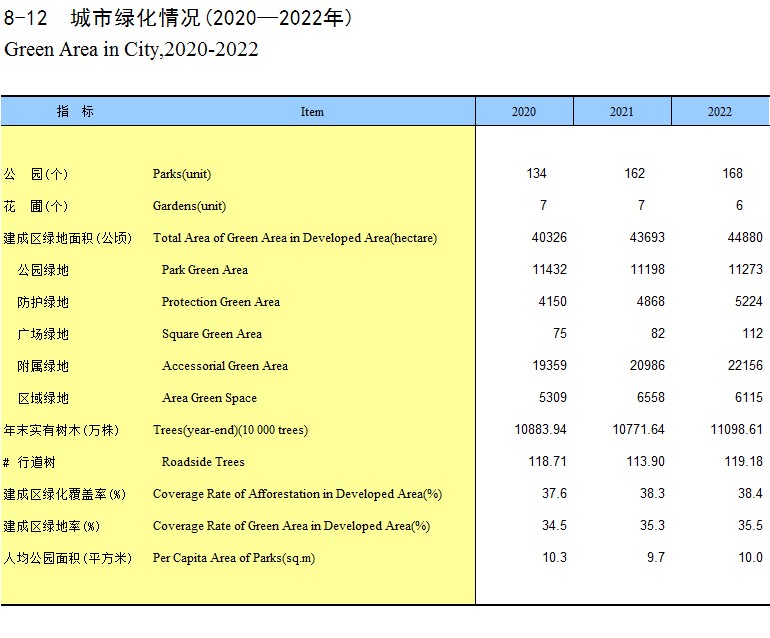Click the 2022 parks value 168
Image resolution: width=770 pixels, height=638 pixels.
tap(732, 173)
